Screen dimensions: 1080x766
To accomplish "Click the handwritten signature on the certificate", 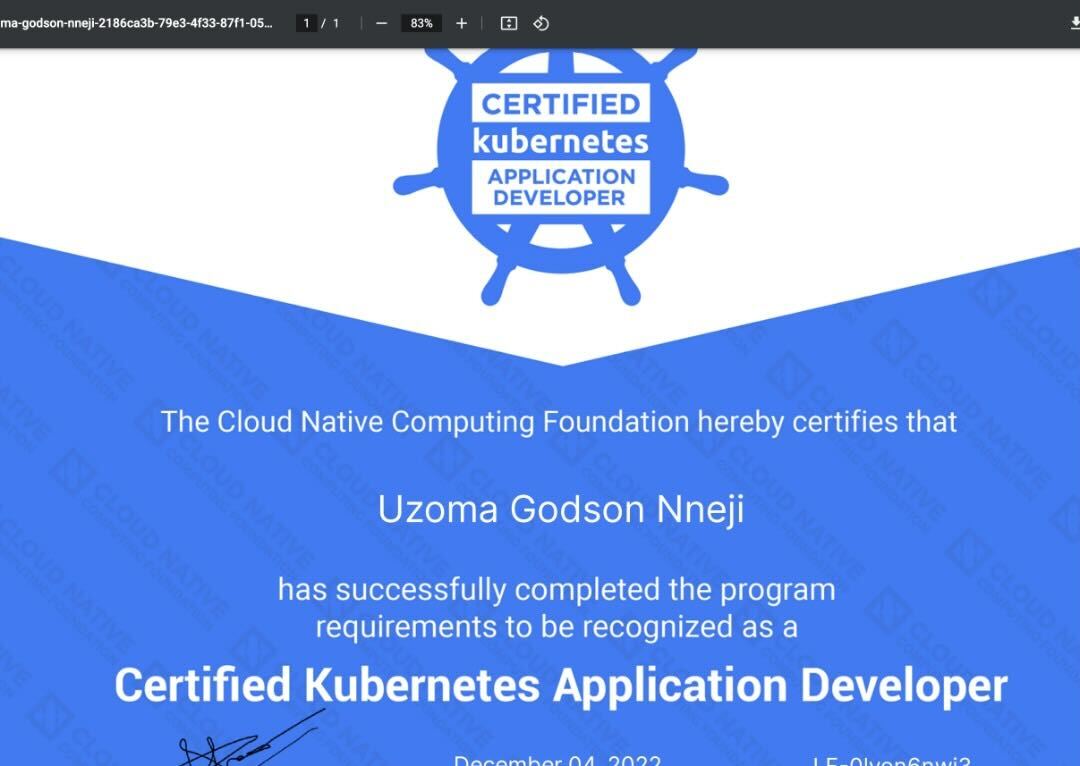I will (x=251, y=738).
